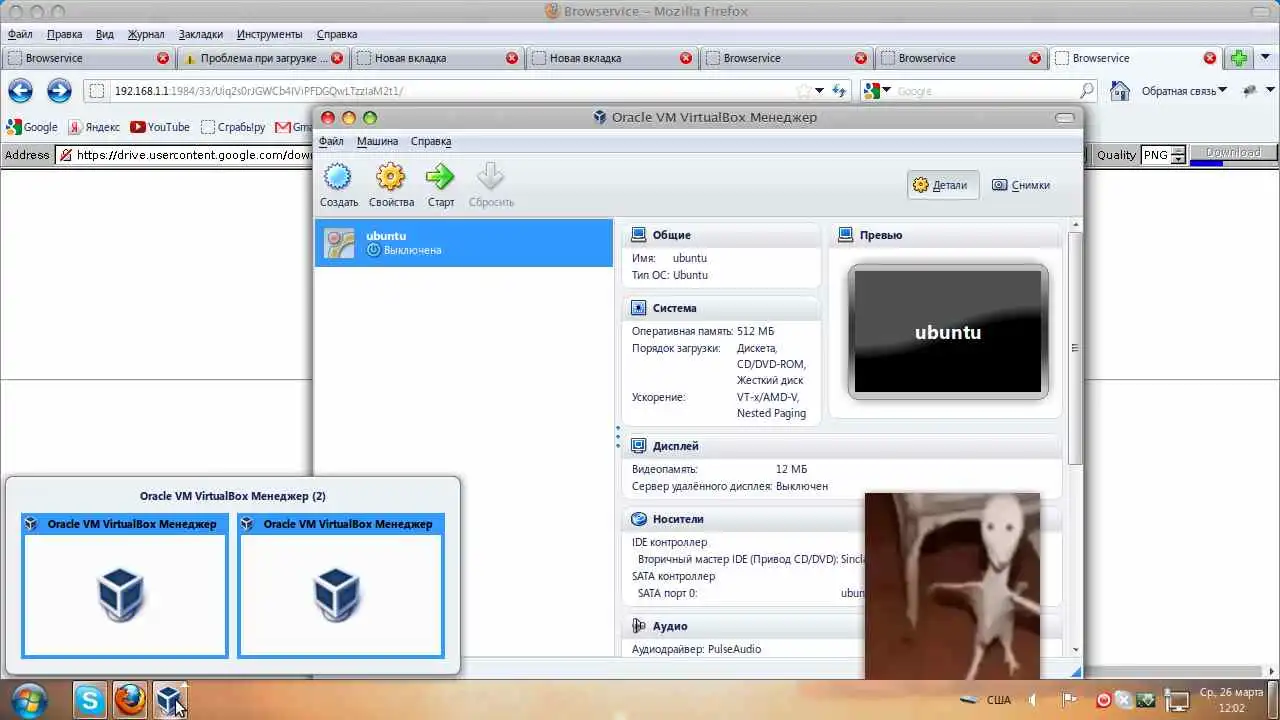Click the Создать new VM toolbar icon
The height and width of the screenshot is (720, 1280).
tap(338, 178)
